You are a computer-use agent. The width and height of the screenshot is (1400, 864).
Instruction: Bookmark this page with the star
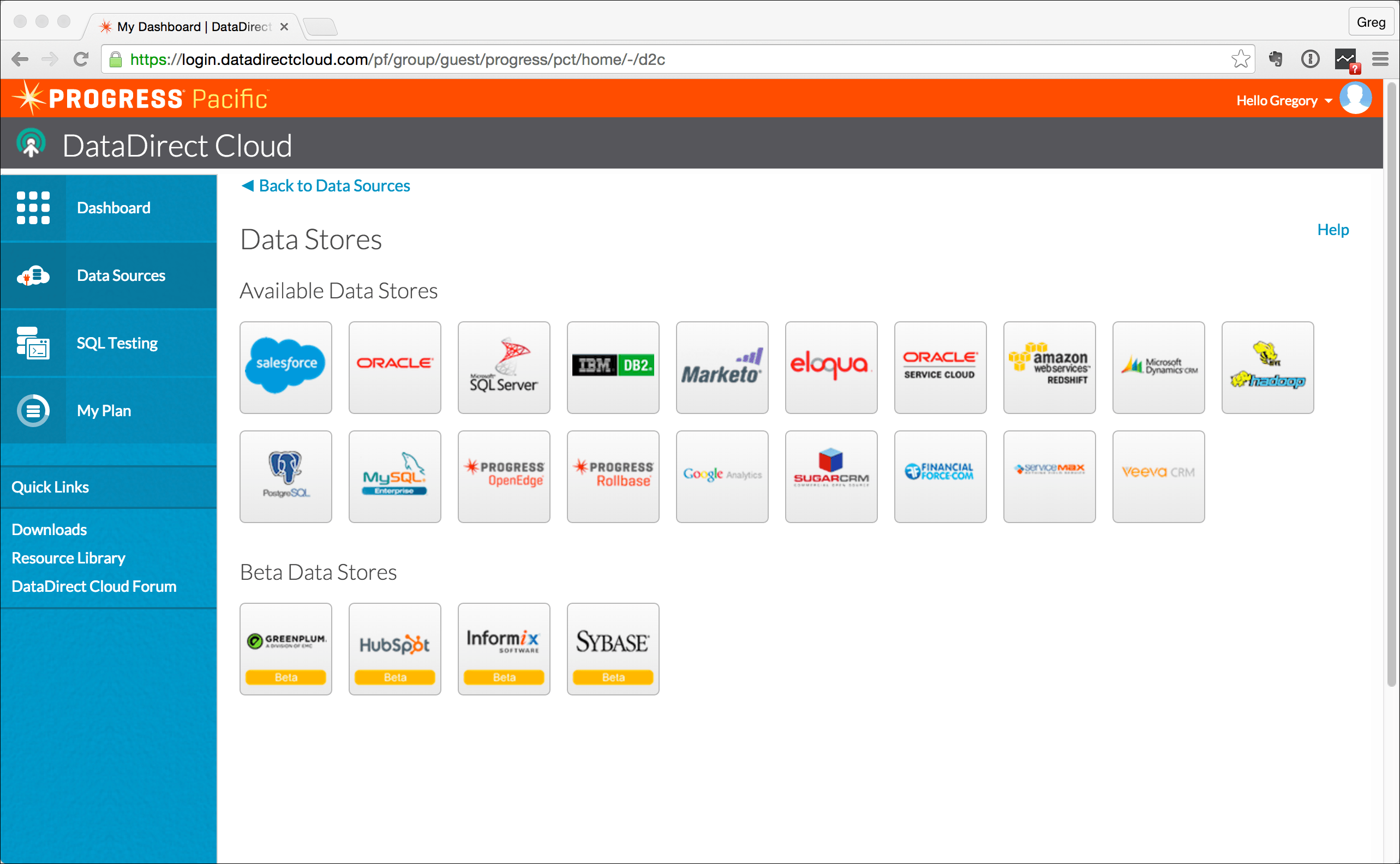(x=1241, y=59)
